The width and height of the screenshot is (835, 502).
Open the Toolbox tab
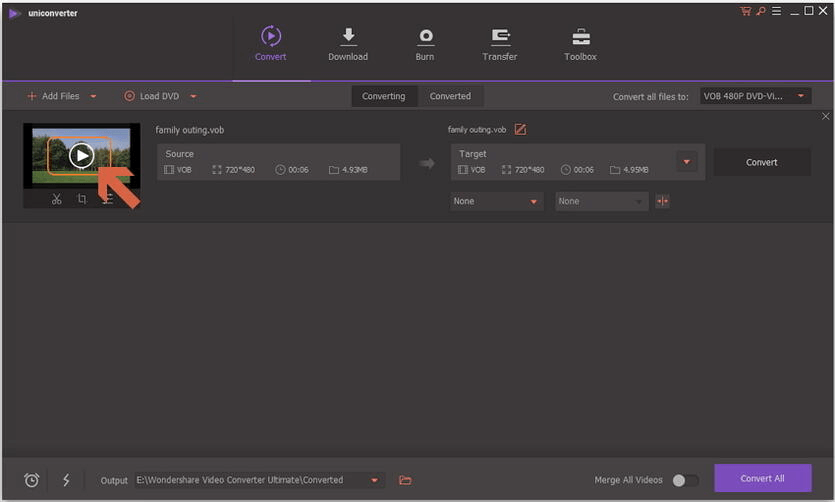(x=580, y=44)
